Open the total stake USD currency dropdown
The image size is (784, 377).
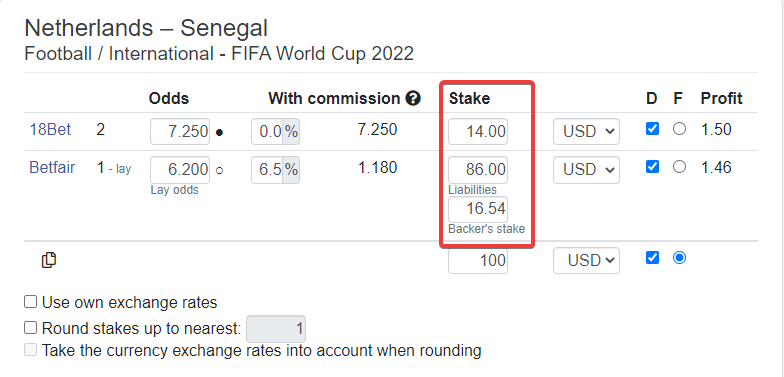click(x=586, y=260)
